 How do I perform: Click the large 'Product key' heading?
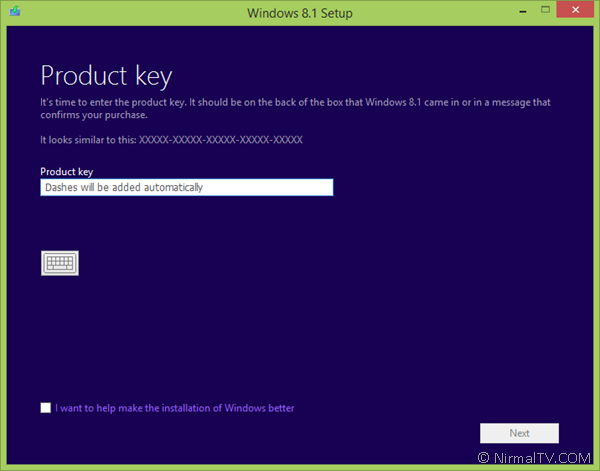tap(106, 76)
